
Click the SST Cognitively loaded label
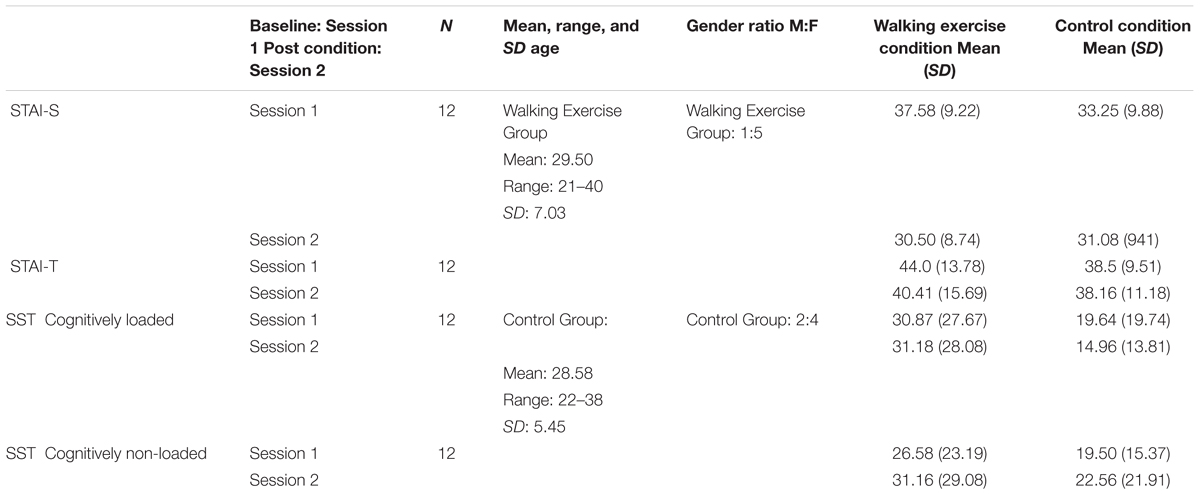92,321
